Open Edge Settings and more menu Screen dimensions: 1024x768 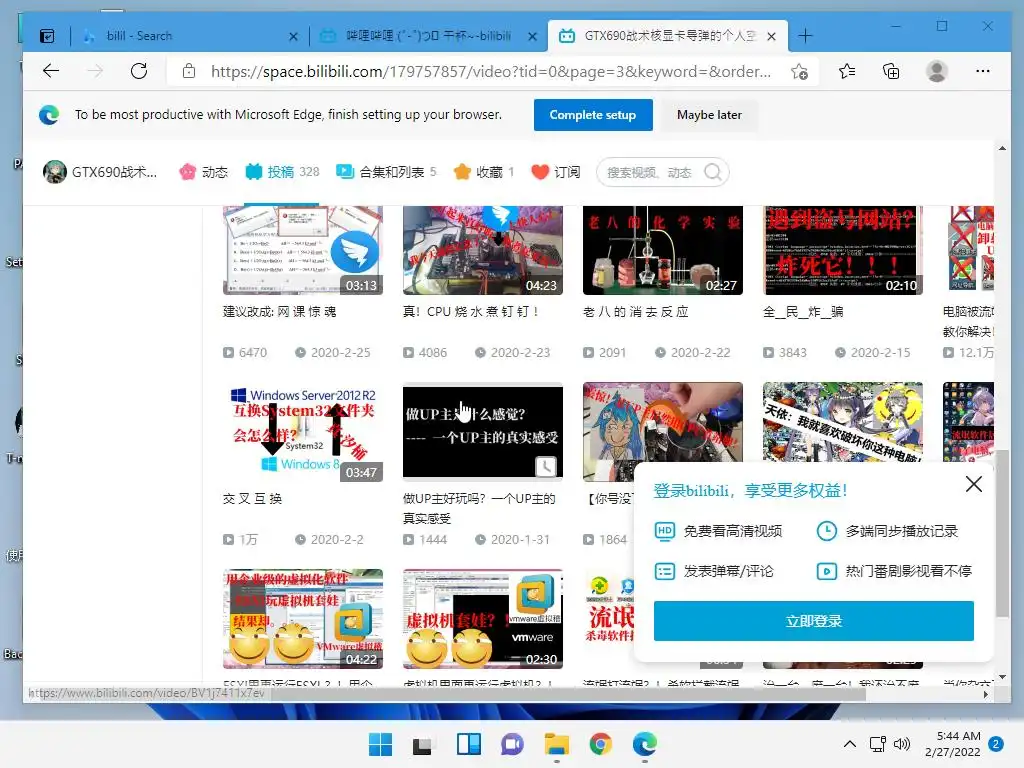coord(982,71)
